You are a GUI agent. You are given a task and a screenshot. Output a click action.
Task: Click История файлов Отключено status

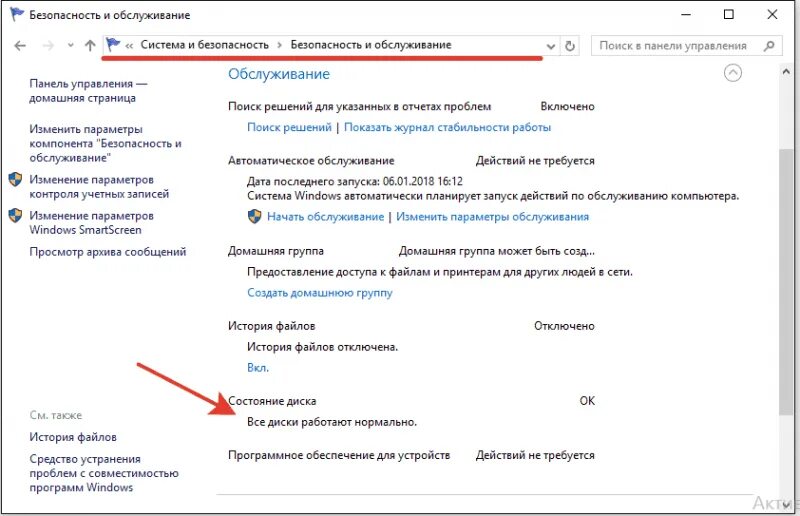click(564, 326)
